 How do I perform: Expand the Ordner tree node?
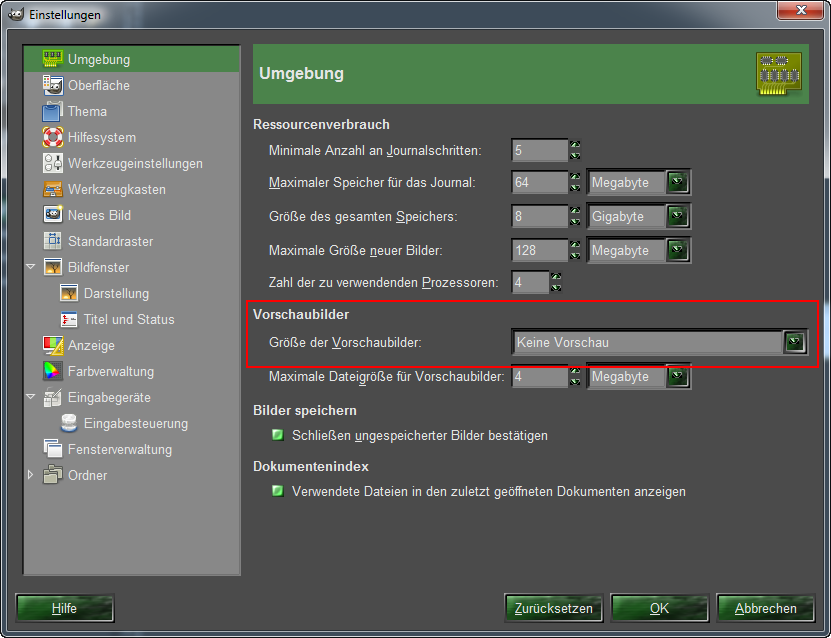pos(31,475)
